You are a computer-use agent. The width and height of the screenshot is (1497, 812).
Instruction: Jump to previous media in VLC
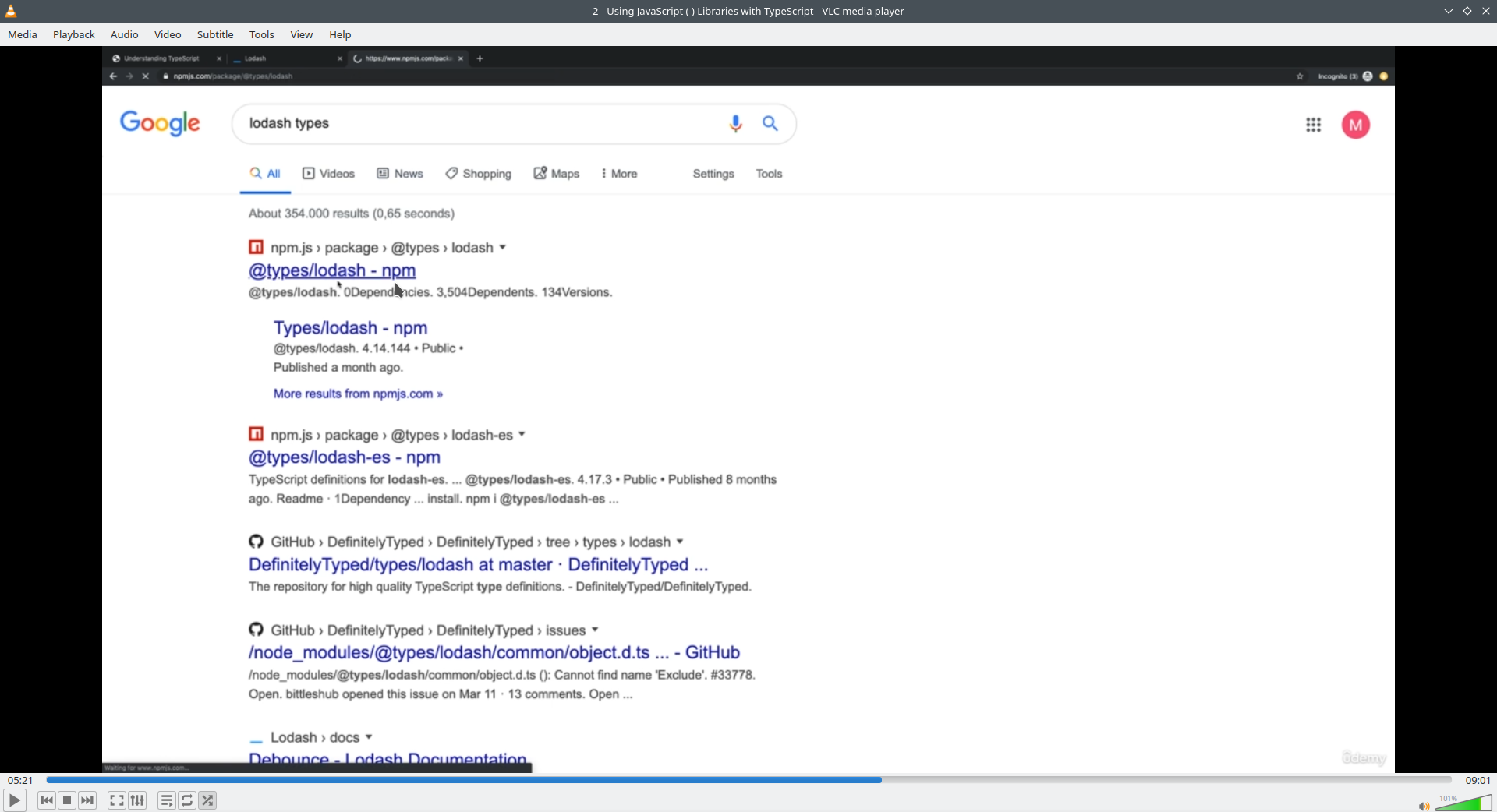click(x=47, y=800)
